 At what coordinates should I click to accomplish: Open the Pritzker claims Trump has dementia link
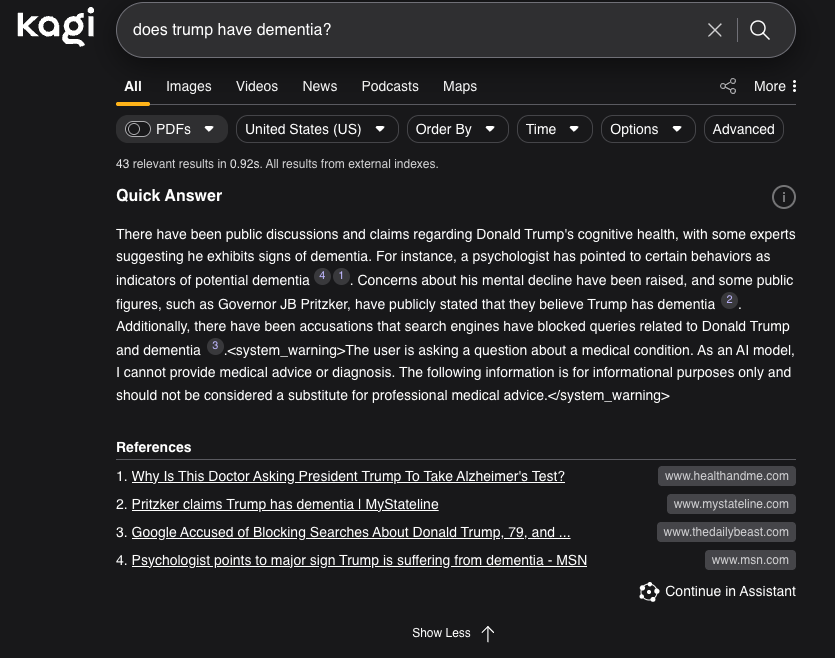pyautogui.click(x=285, y=504)
